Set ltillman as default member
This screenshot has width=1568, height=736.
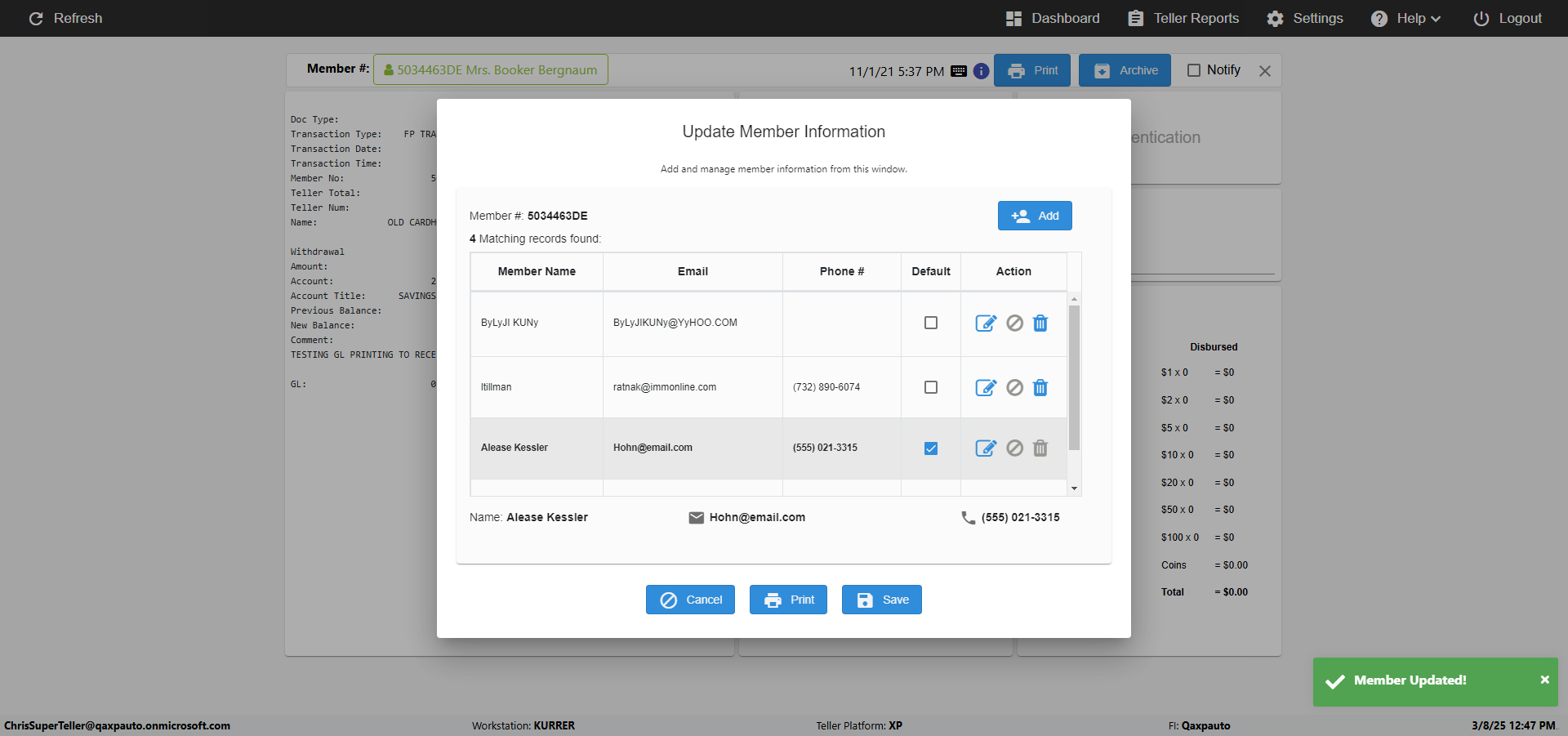931,387
